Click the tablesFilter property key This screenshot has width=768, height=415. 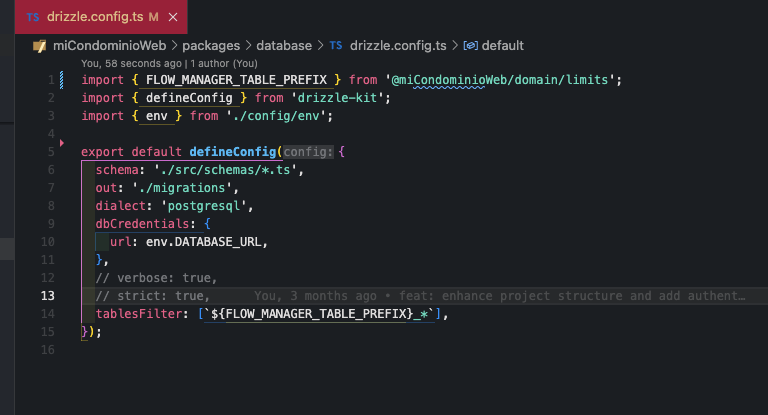pyautogui.click(x=139, y=314)
